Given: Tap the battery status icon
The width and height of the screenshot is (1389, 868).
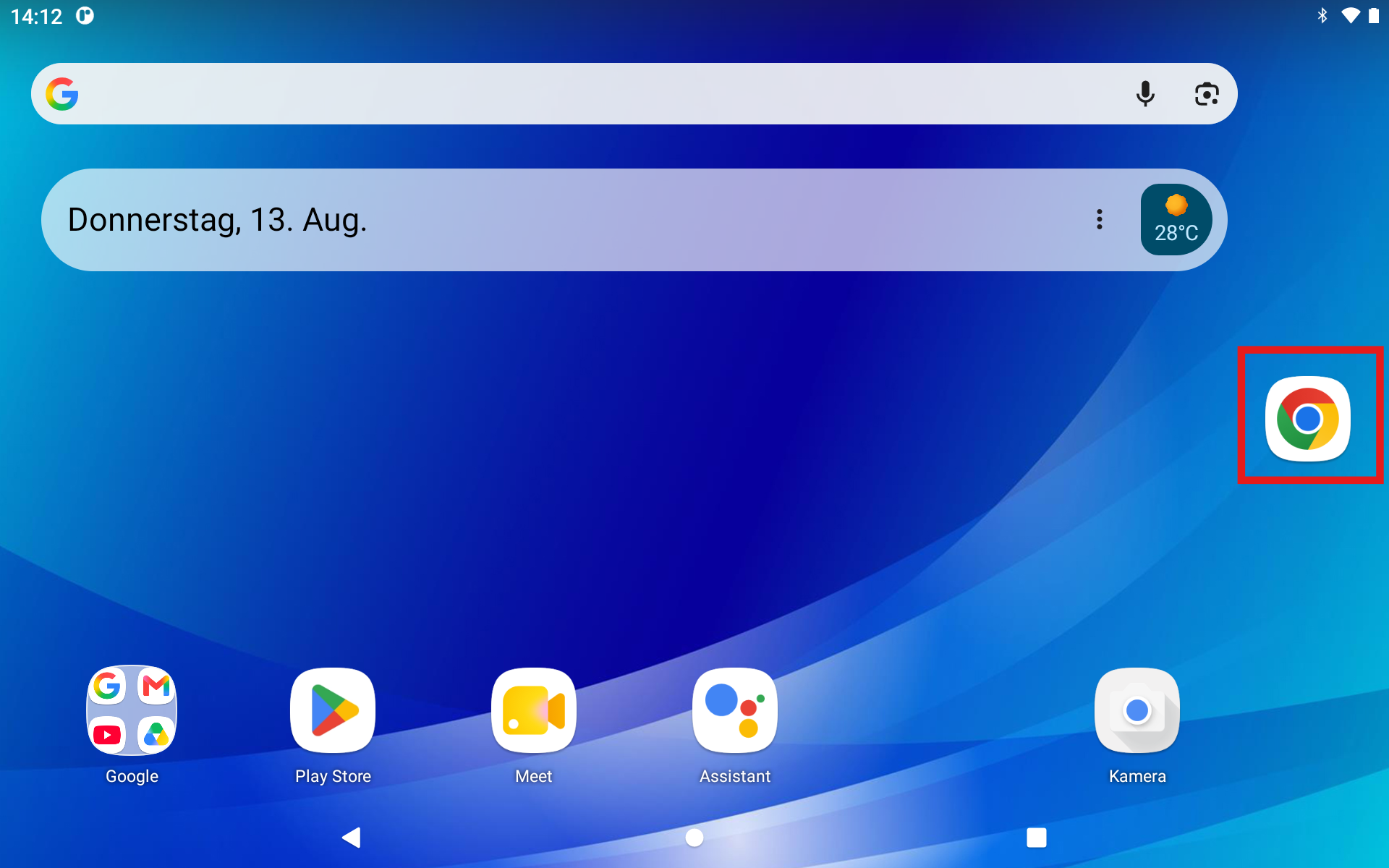Looking at the screenshot, I should [x=1374, y=16].
